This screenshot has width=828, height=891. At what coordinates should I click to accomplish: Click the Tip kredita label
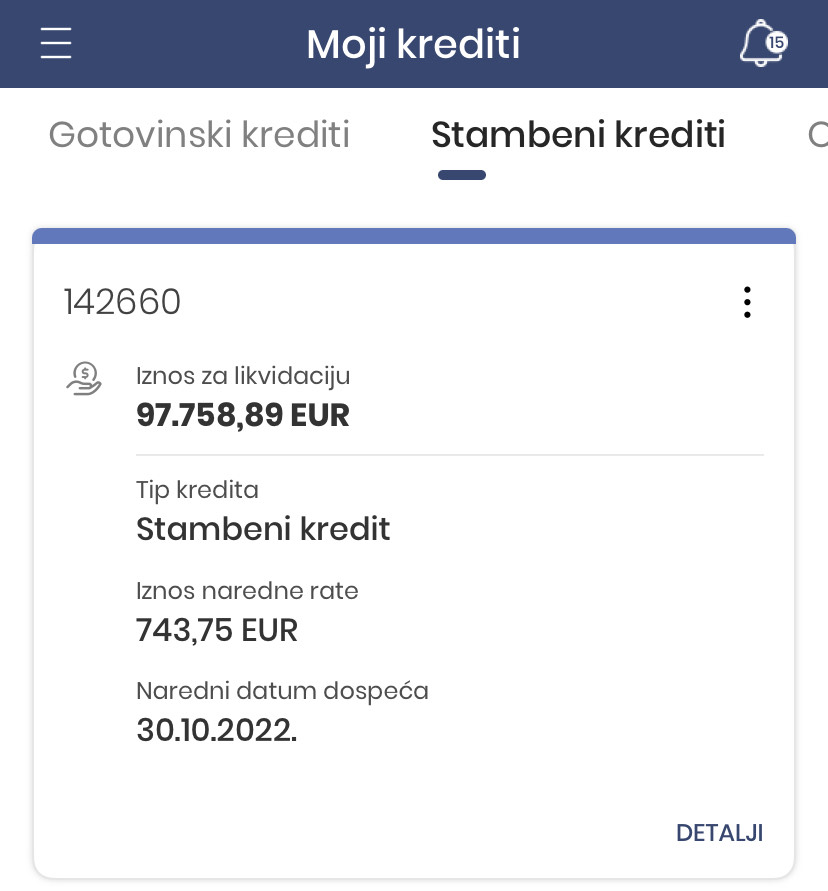point(197,490)
